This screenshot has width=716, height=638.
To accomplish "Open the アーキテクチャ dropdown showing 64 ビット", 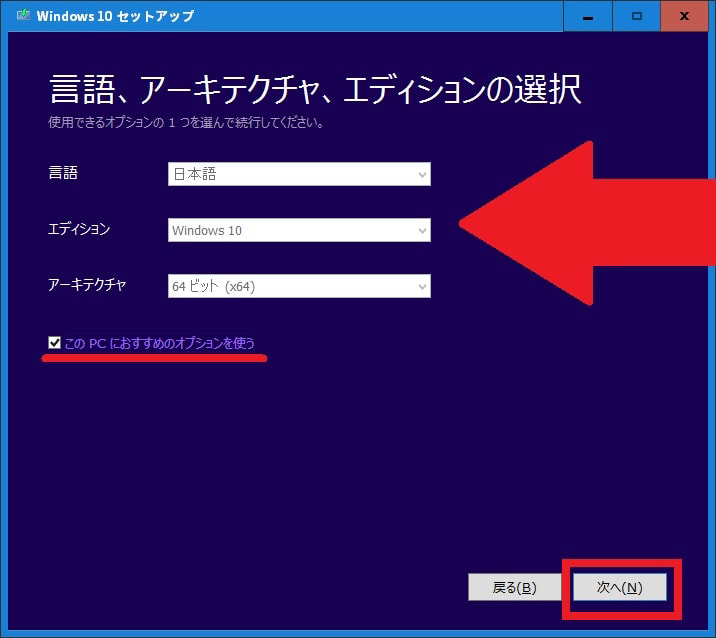I will (299, 286).
